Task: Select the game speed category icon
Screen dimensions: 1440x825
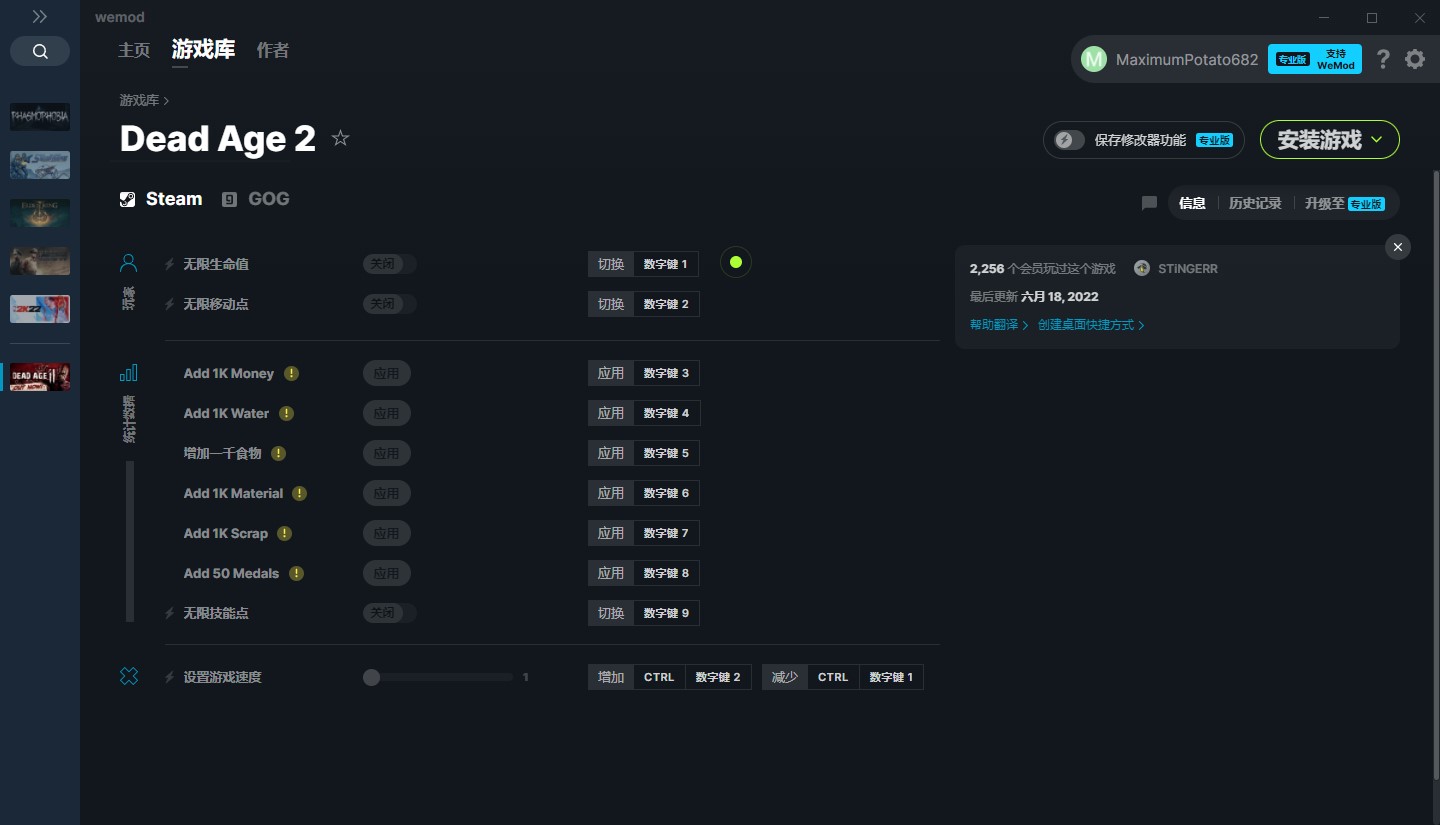Action: [x=128, y=677]
